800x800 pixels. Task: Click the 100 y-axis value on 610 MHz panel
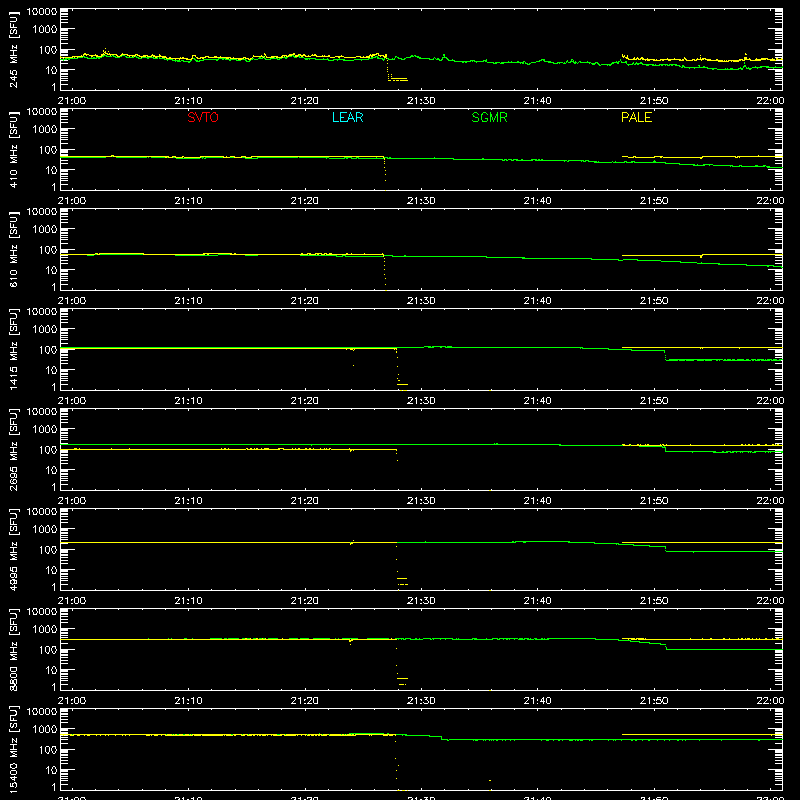tap(48, 250)
